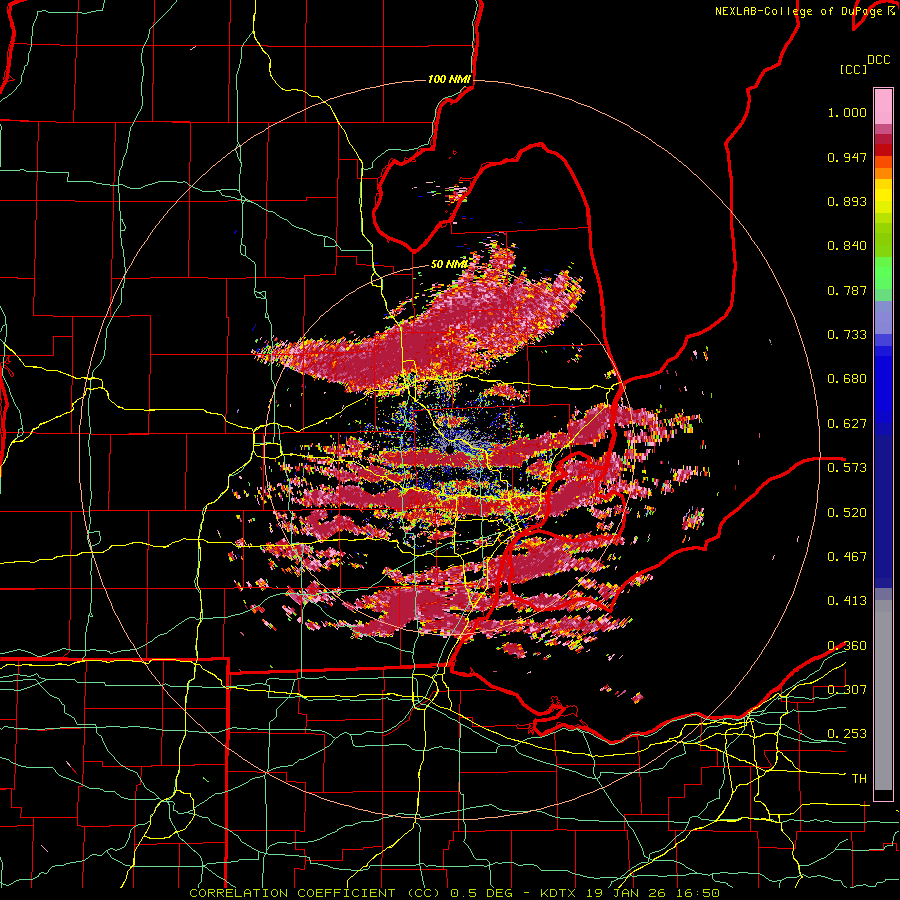Viewport: 900px width, 900px height.
Task: Pick the lavender swatch on the color bar
Action: click(x=883, y=317)
